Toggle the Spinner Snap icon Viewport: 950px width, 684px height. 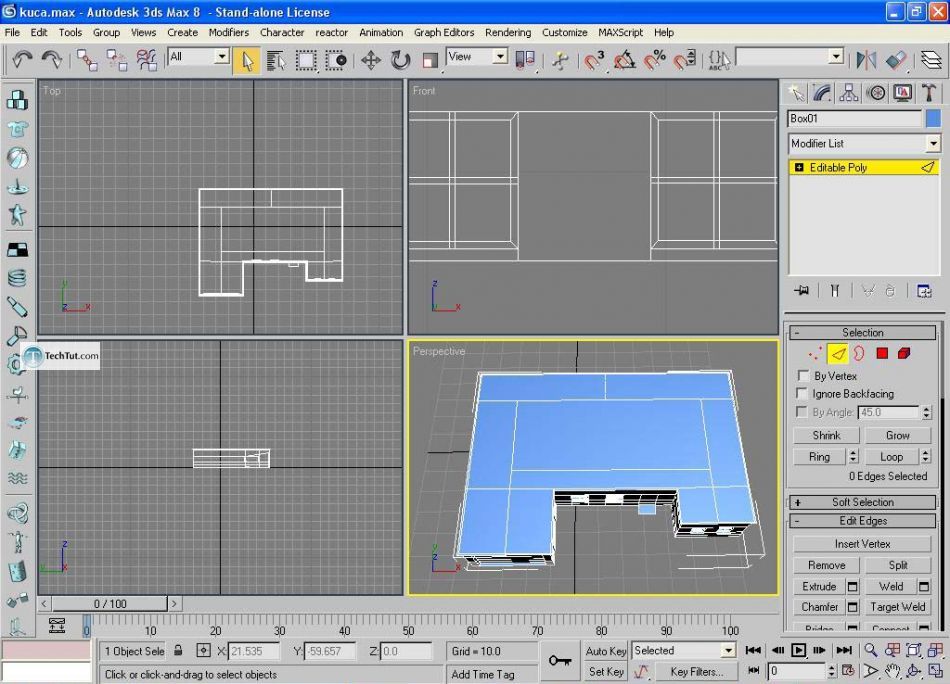[685, 61]
